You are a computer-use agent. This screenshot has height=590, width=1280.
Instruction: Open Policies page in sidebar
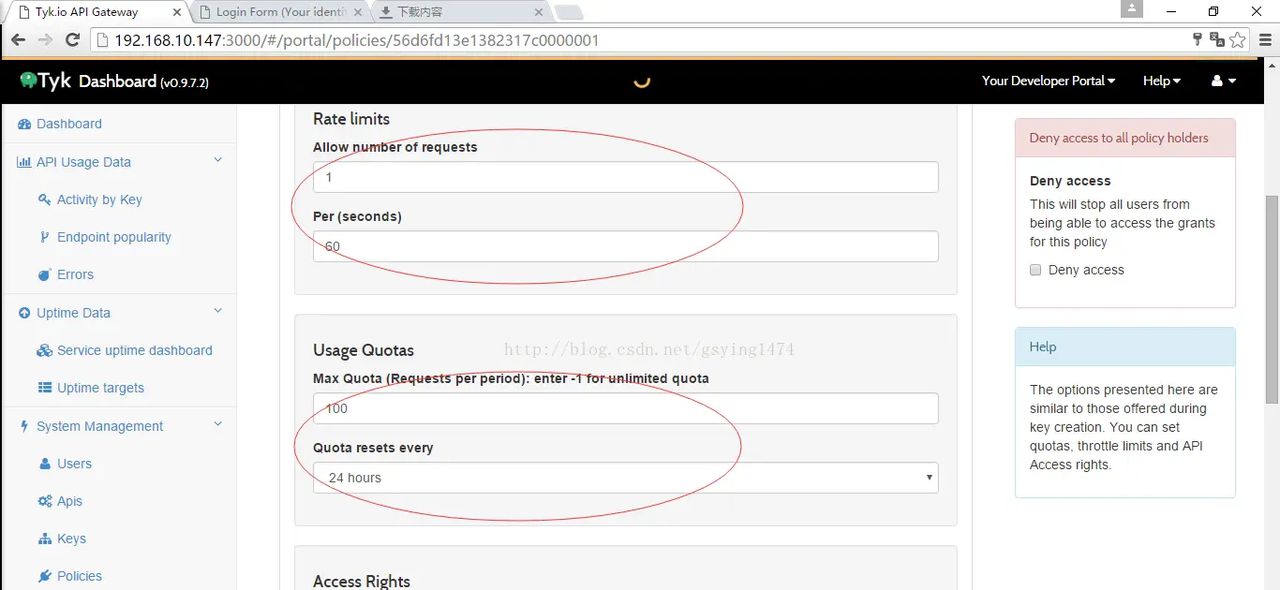pyautogui.click(x=79, y=576)
